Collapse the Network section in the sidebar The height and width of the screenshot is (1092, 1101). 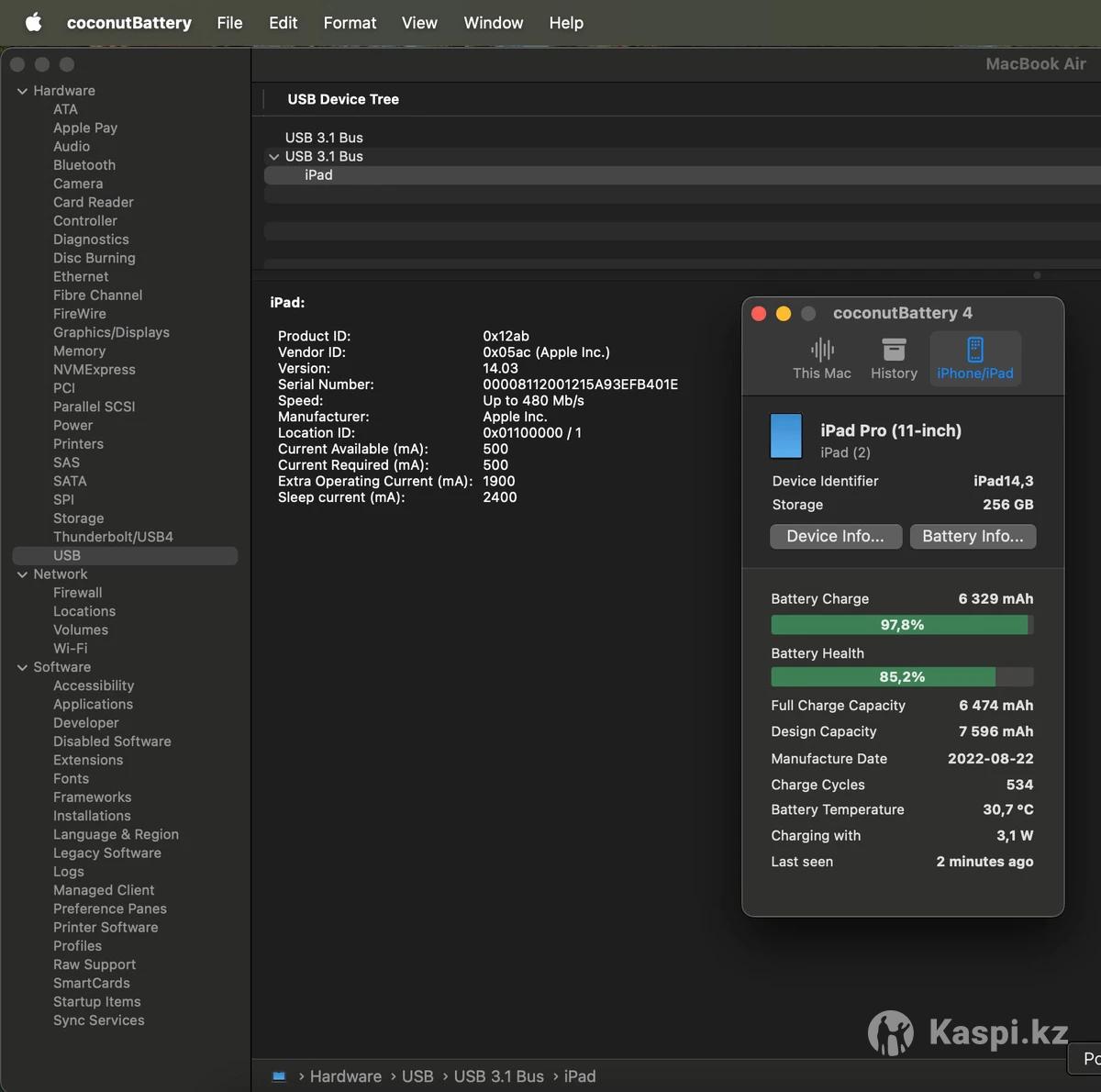[x=22, y=574]
